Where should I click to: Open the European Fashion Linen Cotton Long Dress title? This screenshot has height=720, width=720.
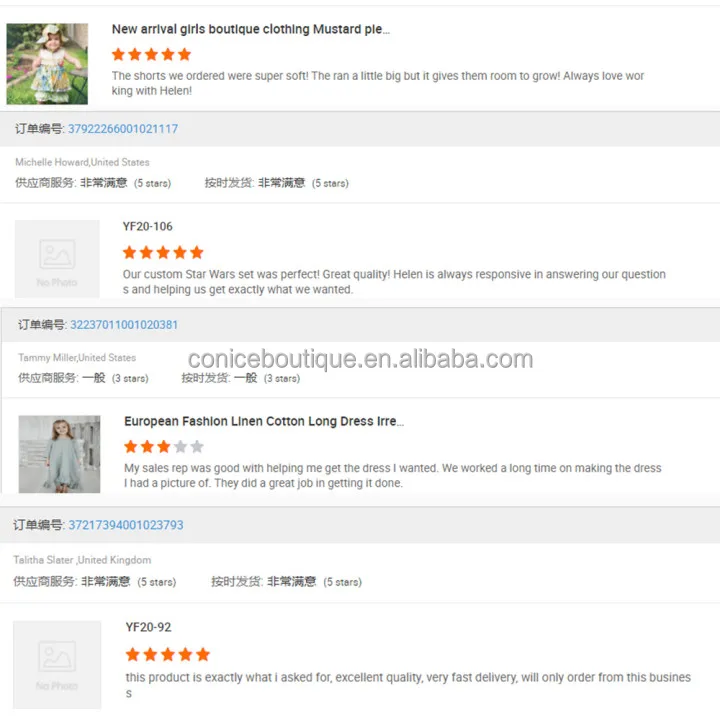click(x=264, y=422)
